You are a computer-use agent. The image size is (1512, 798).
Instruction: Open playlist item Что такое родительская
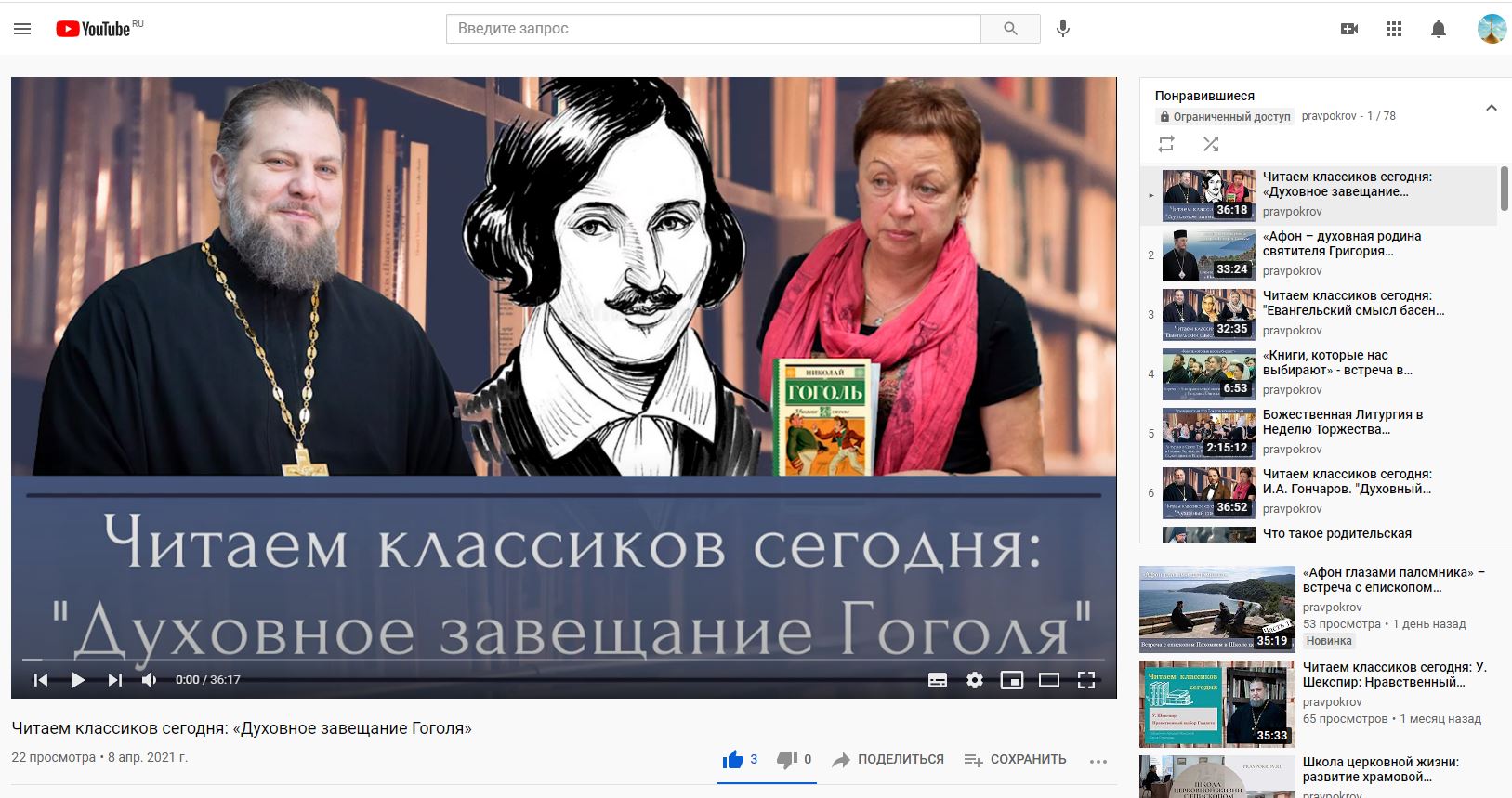(x=1319, y=534)
